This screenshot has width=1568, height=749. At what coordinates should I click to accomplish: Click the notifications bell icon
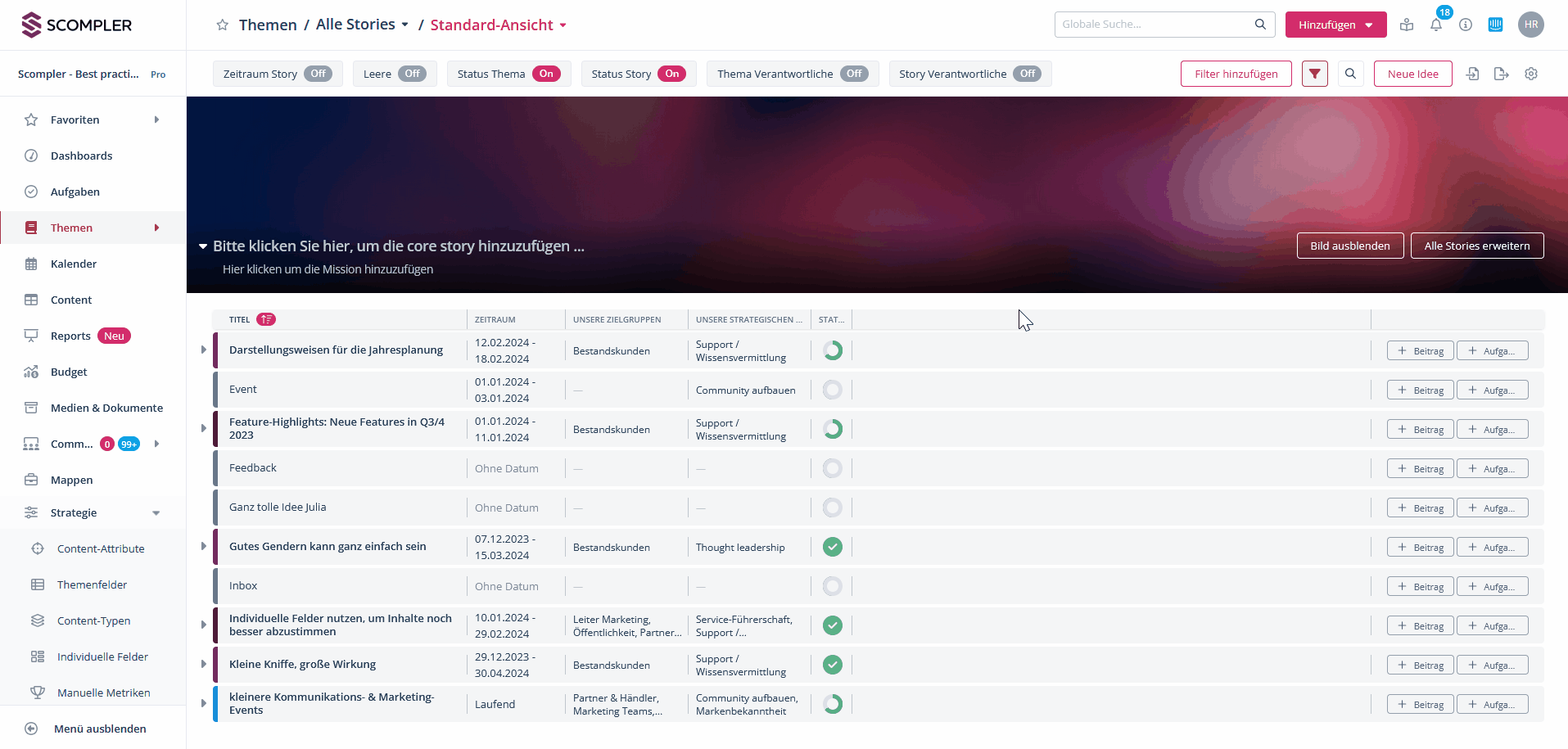coord(1436,25)
